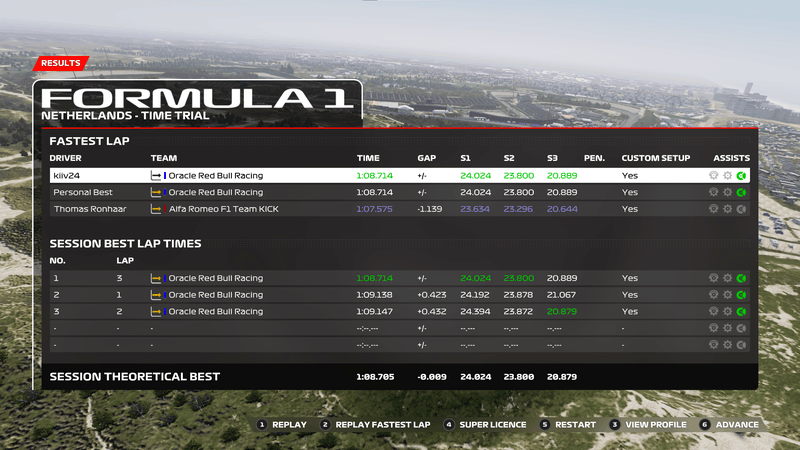Image resolution: width=800 pixels, height=450 pixels.
Task: Advance to the next screen
Action: coord(737,424)
